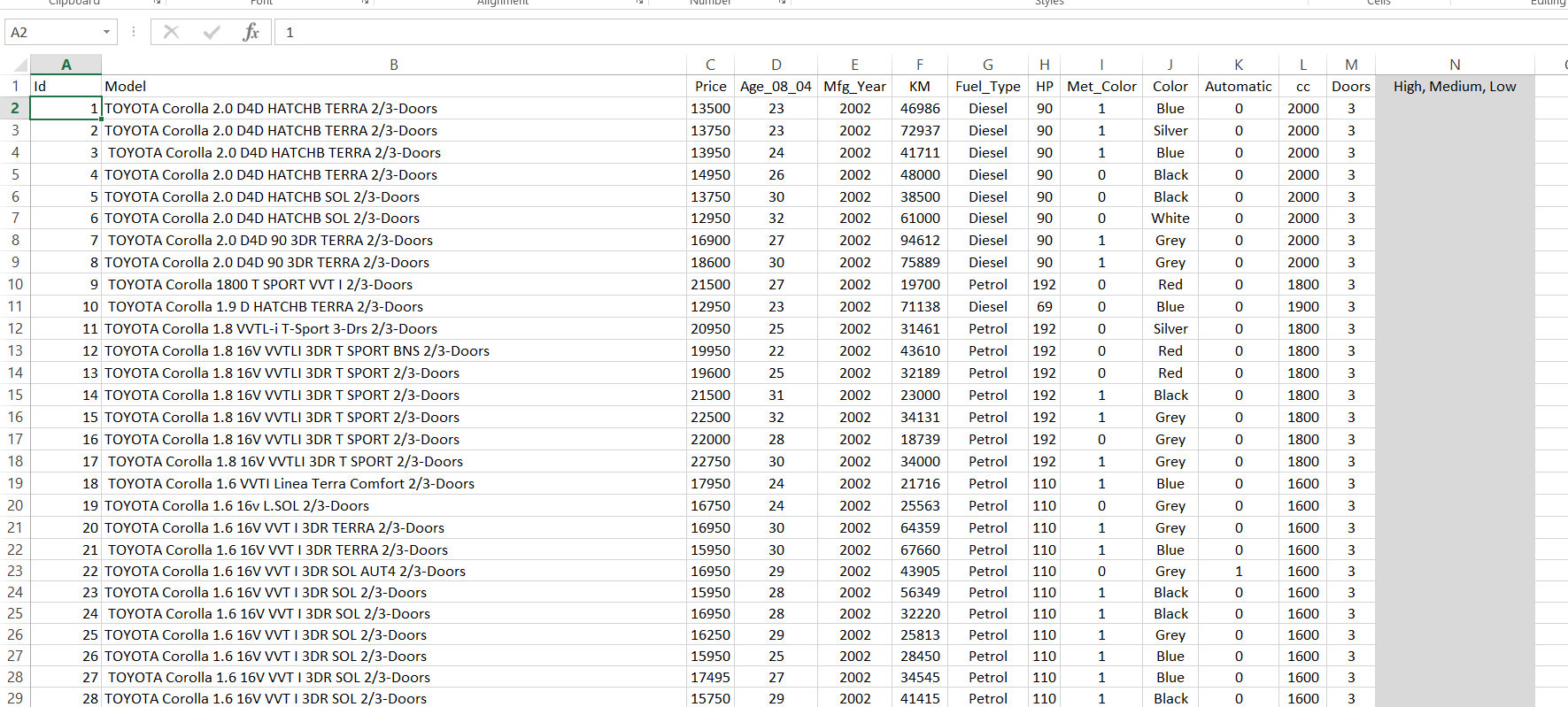This screenshot has width=1568, height=707.
Task: Select column B header
Action: point(394,65)
